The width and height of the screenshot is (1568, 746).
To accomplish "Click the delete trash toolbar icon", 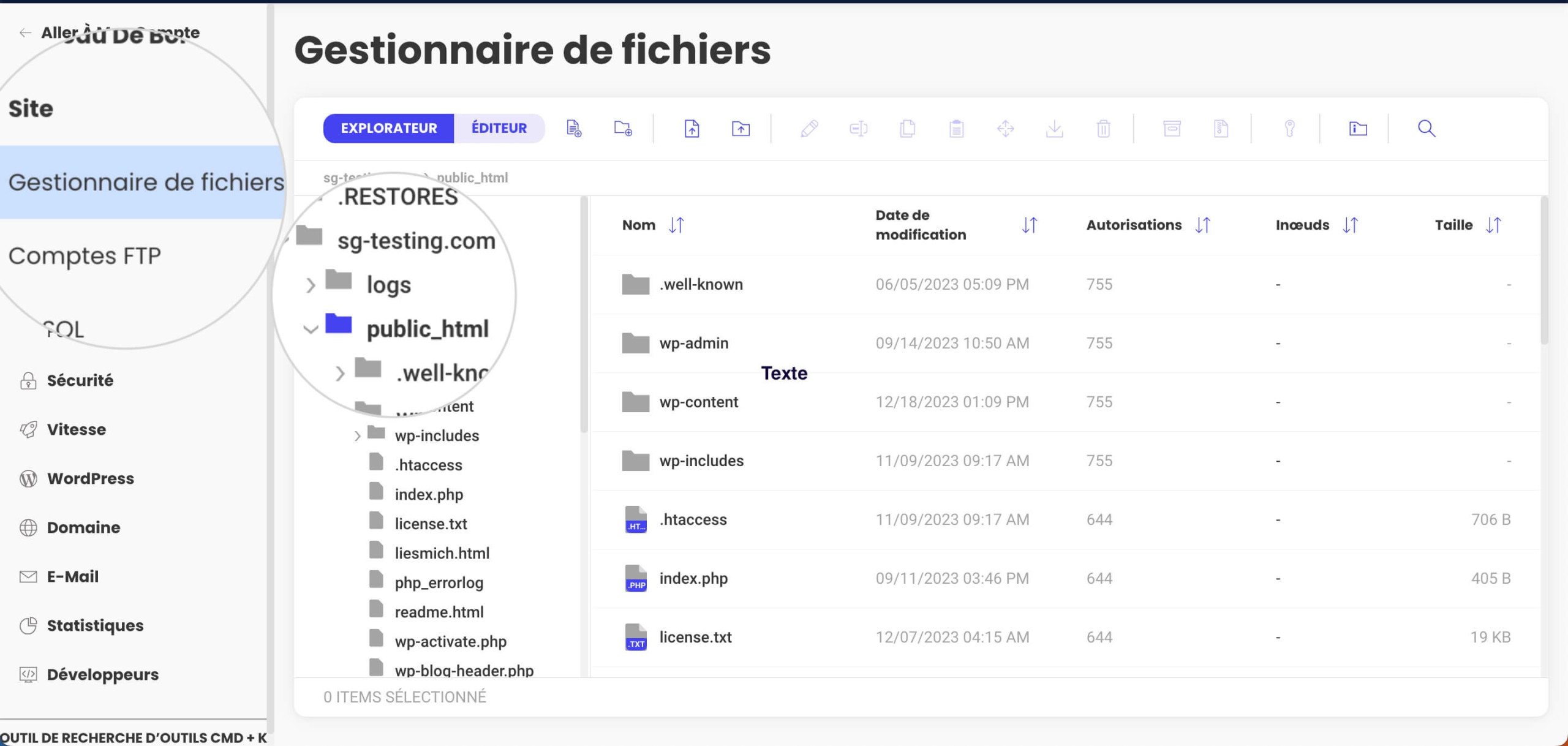I will [1103, 129].
